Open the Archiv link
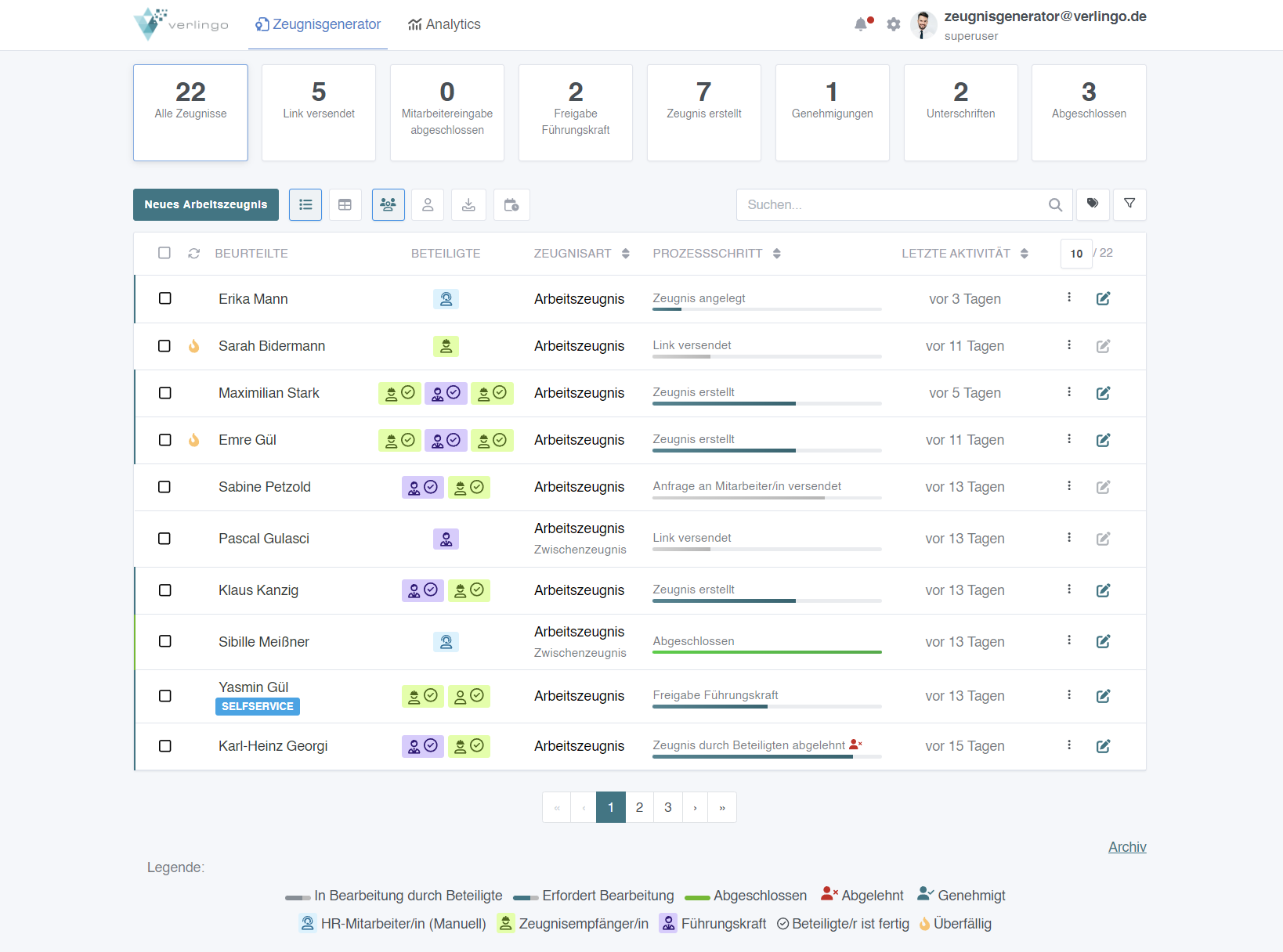The width and height of the screenshot is (1283, 952). click(x=1126, y=847)
